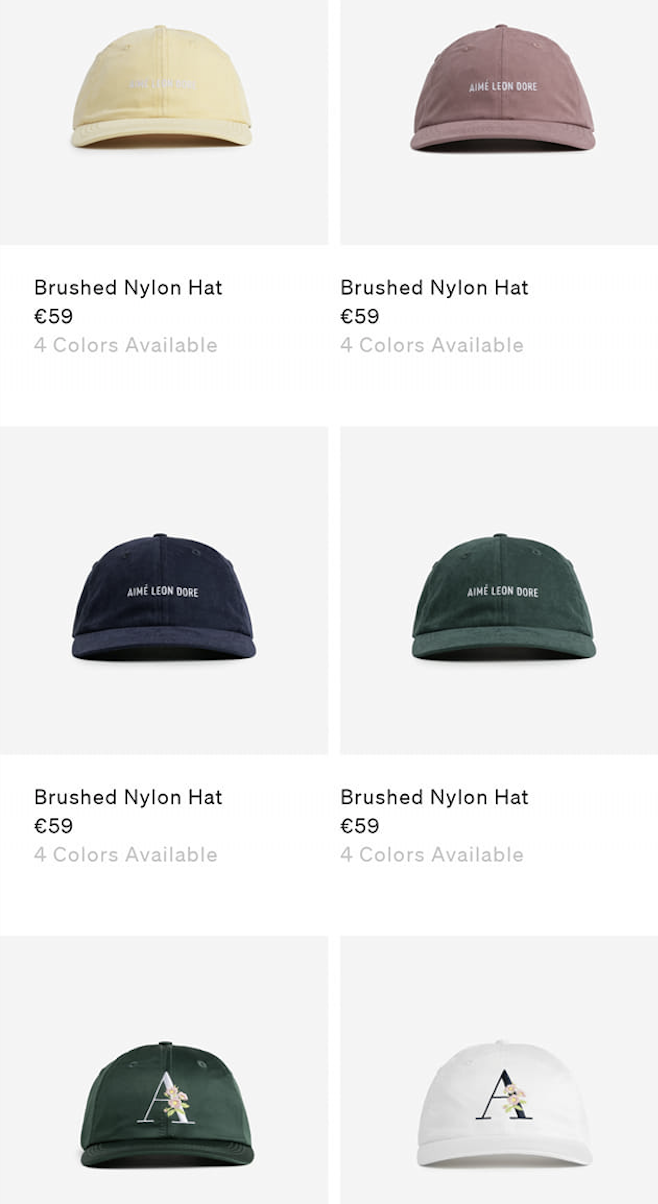Open the green floral letter A cap

(164, 1070)
